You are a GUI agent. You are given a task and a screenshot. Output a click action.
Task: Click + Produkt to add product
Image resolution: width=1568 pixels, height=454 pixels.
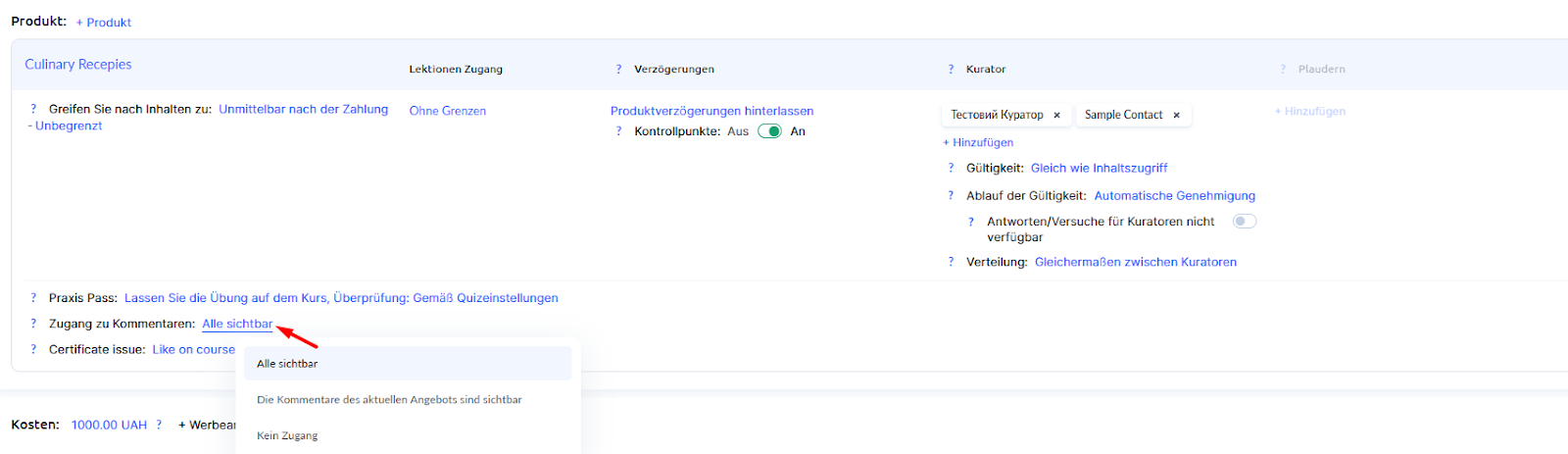click(104, 23)
